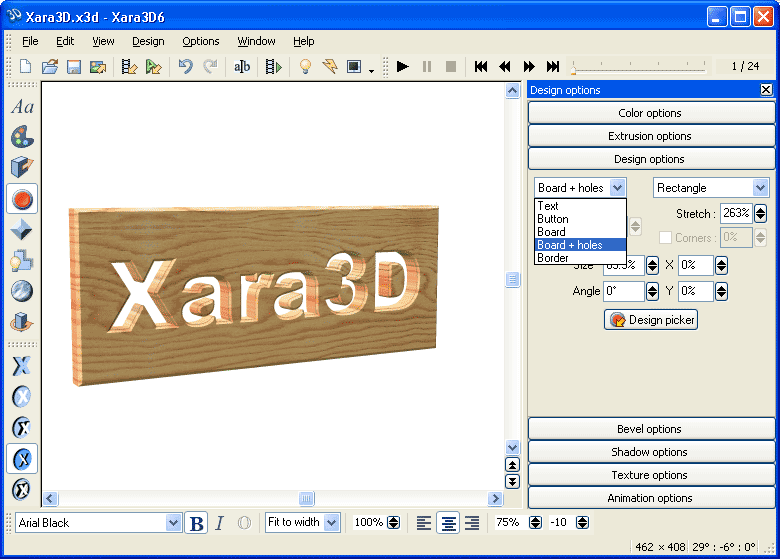Click the New document icon

pos(25,67)
